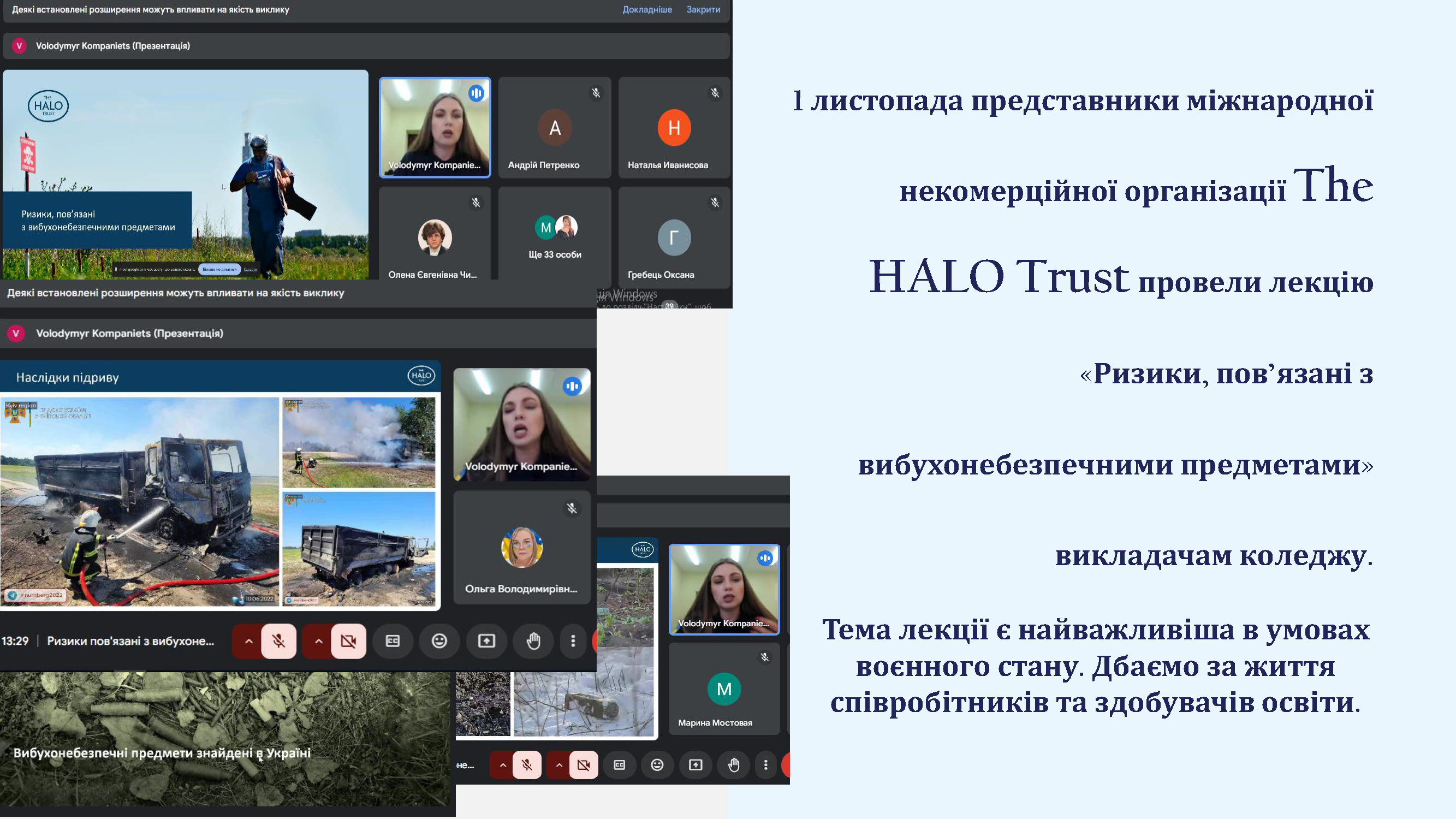Expand video chevron in the lower-right Meet toolbar

click(x=558, y=765)
